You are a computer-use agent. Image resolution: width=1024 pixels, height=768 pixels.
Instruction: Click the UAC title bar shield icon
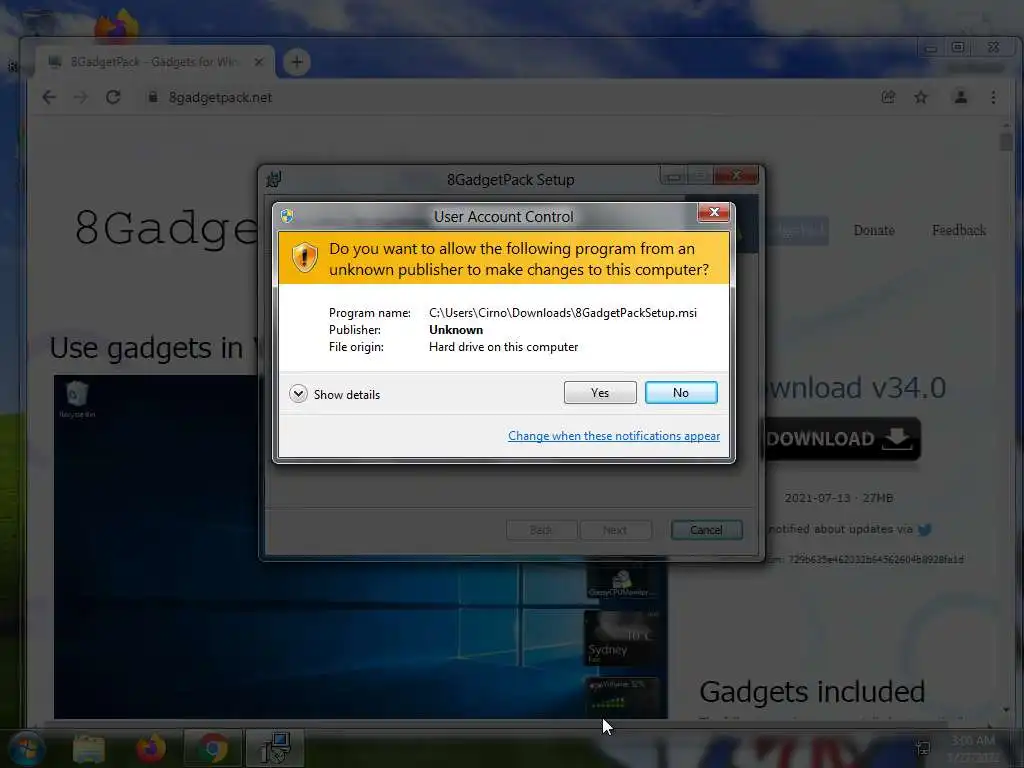(287, 216)
